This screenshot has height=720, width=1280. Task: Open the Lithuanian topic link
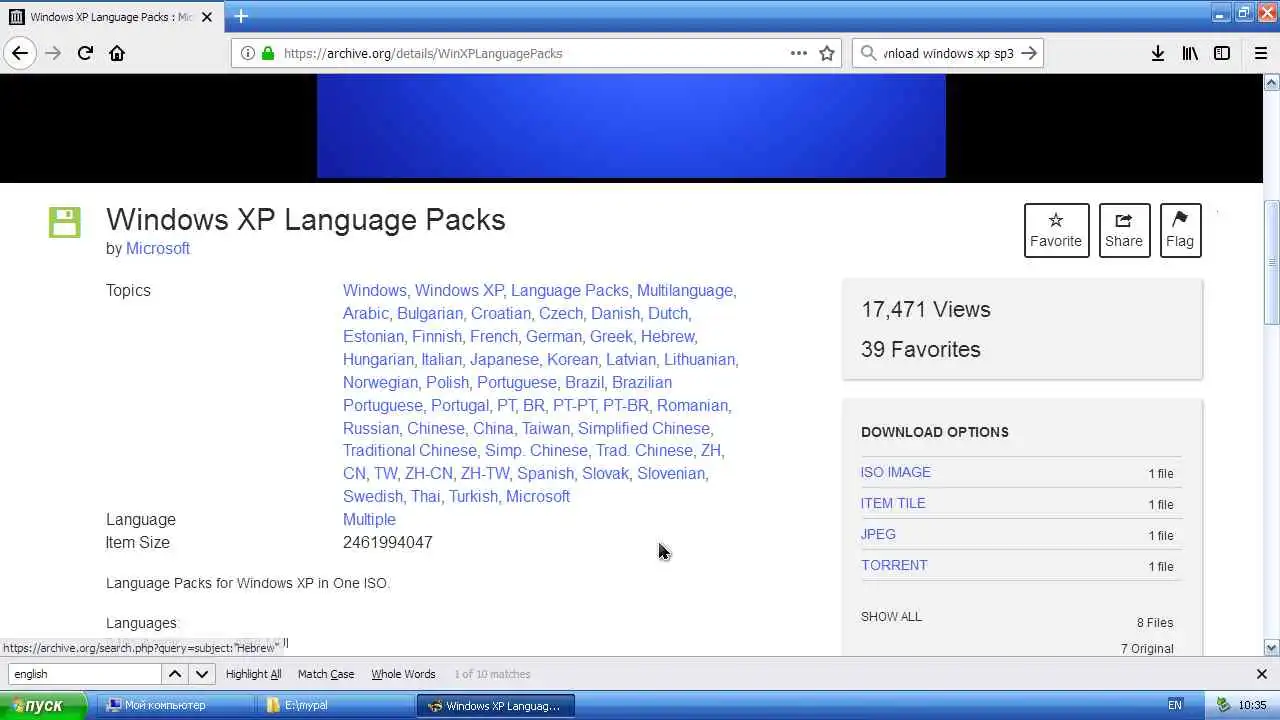pyautogui.click(x=699, y=359)
